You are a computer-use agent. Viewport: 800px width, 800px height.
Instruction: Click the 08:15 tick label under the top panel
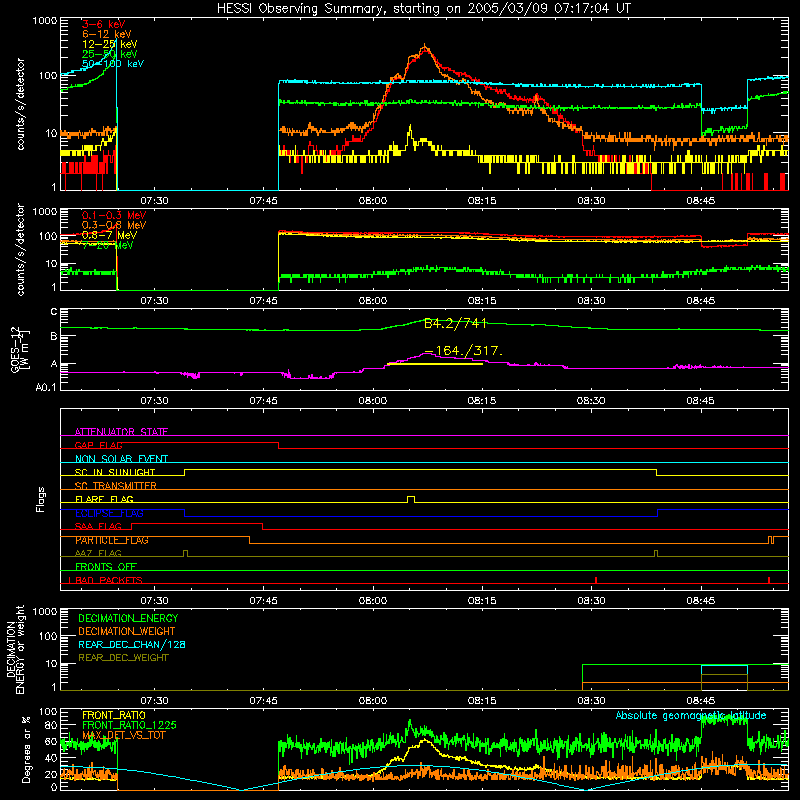tap(482, 201)
